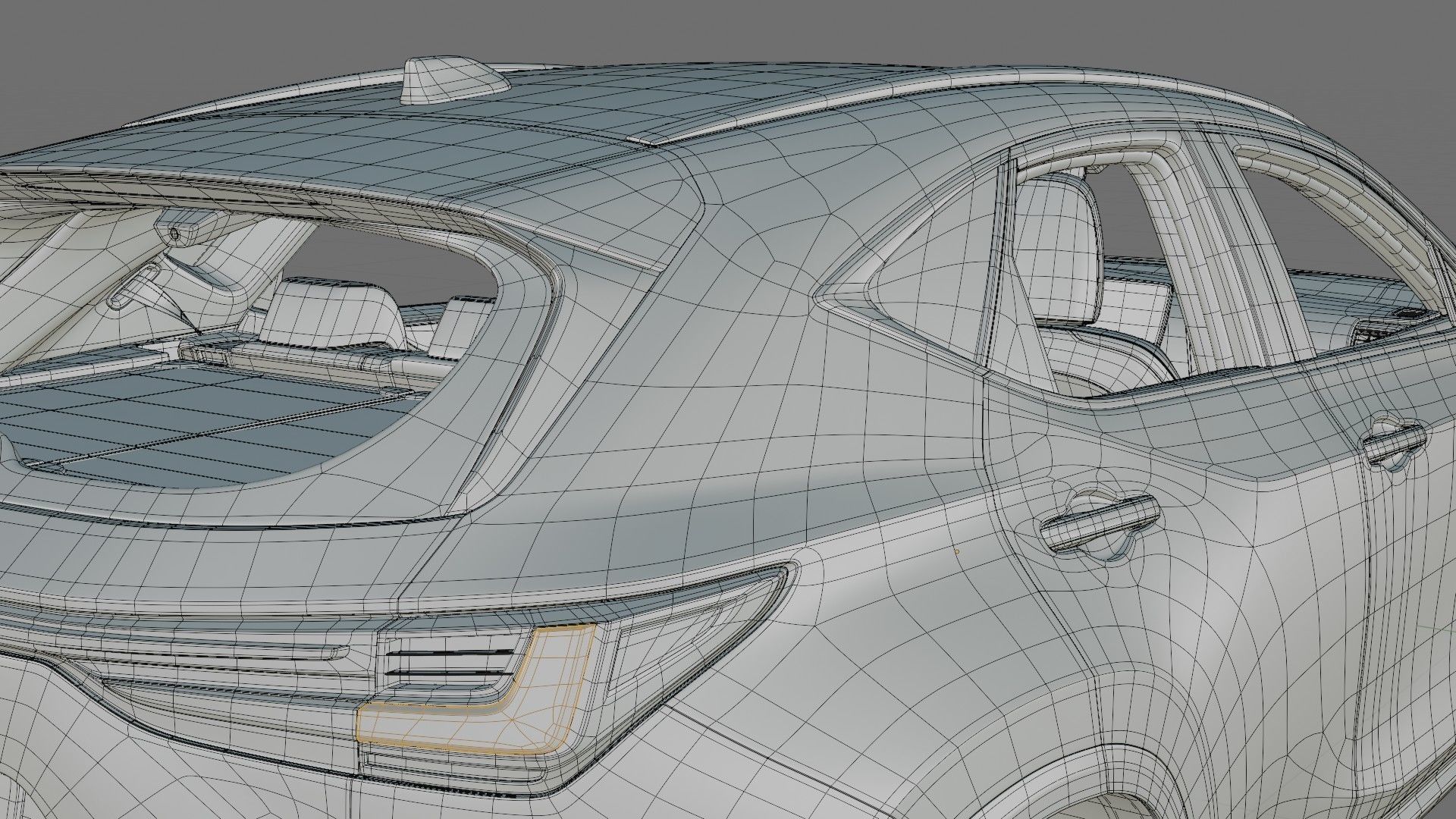Click the small orange origin dot on the body
The width and height of the screenshot is (1456, 819).
click(x=957, y=551)
